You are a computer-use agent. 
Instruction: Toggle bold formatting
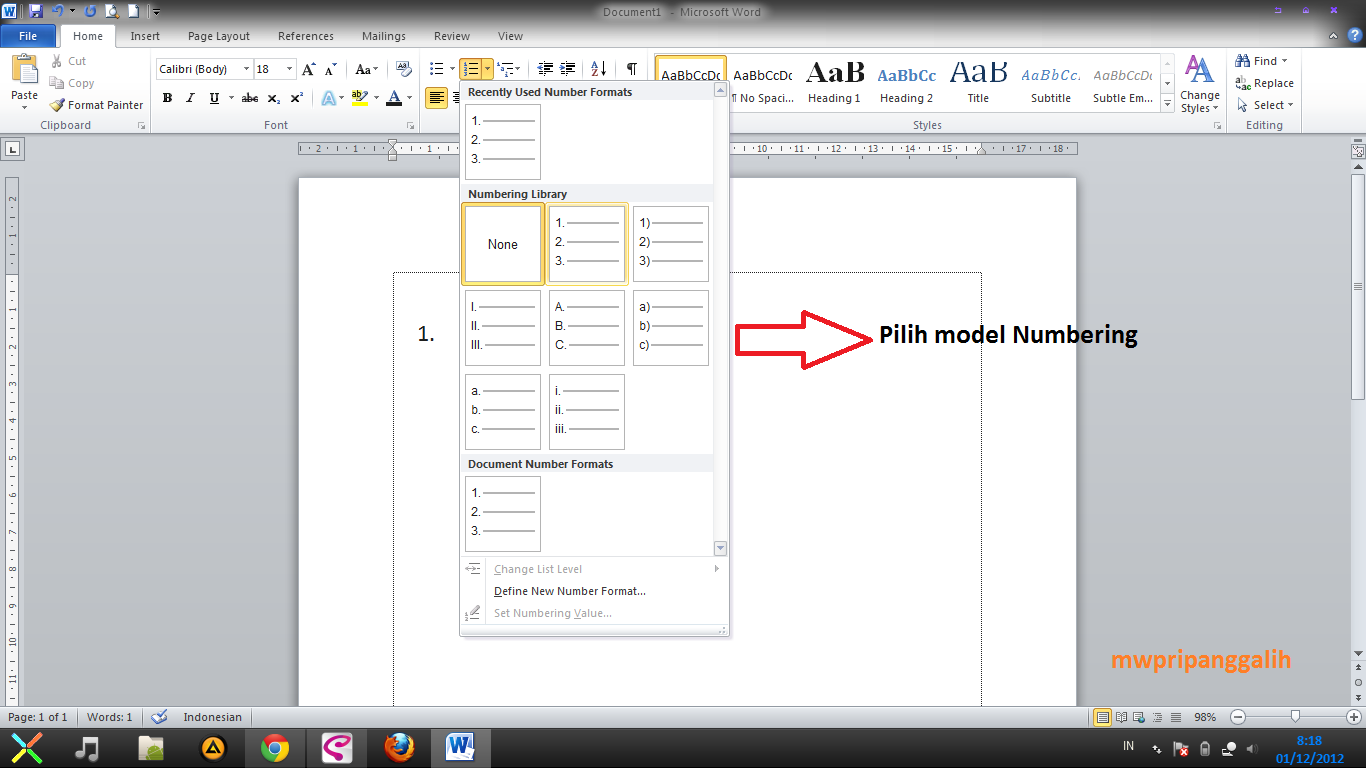(x=167, y=98)
